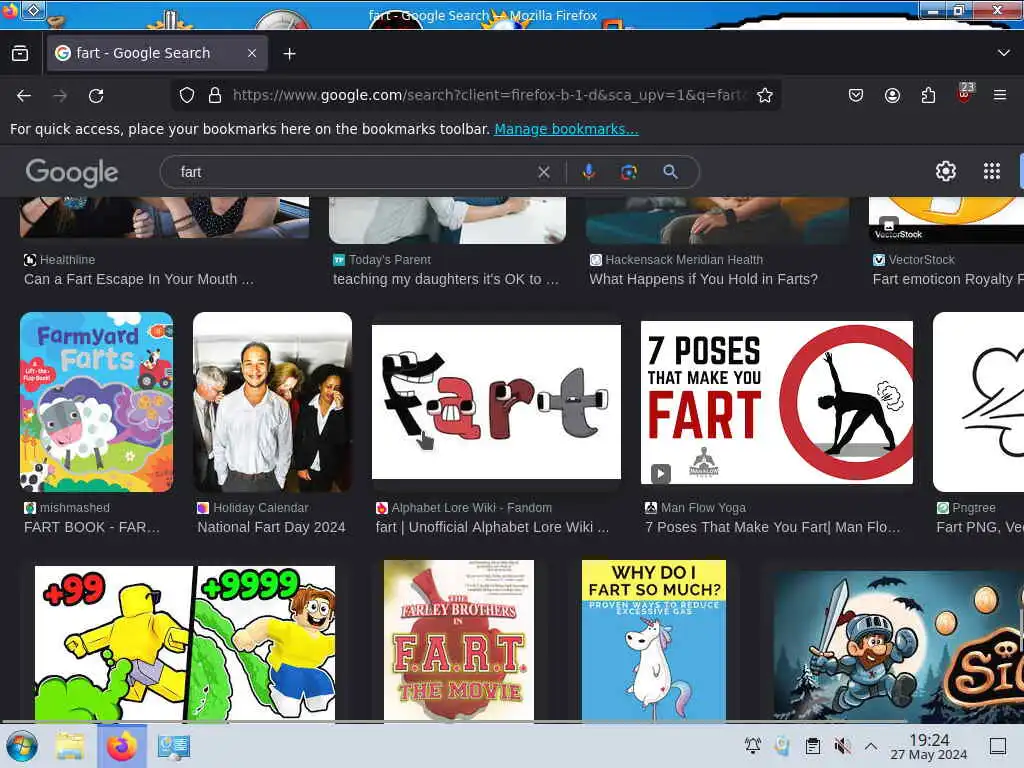Click the Google logo
This screenshot has width=1024, height=768.
pyautogui.click(x=72, y=172)
